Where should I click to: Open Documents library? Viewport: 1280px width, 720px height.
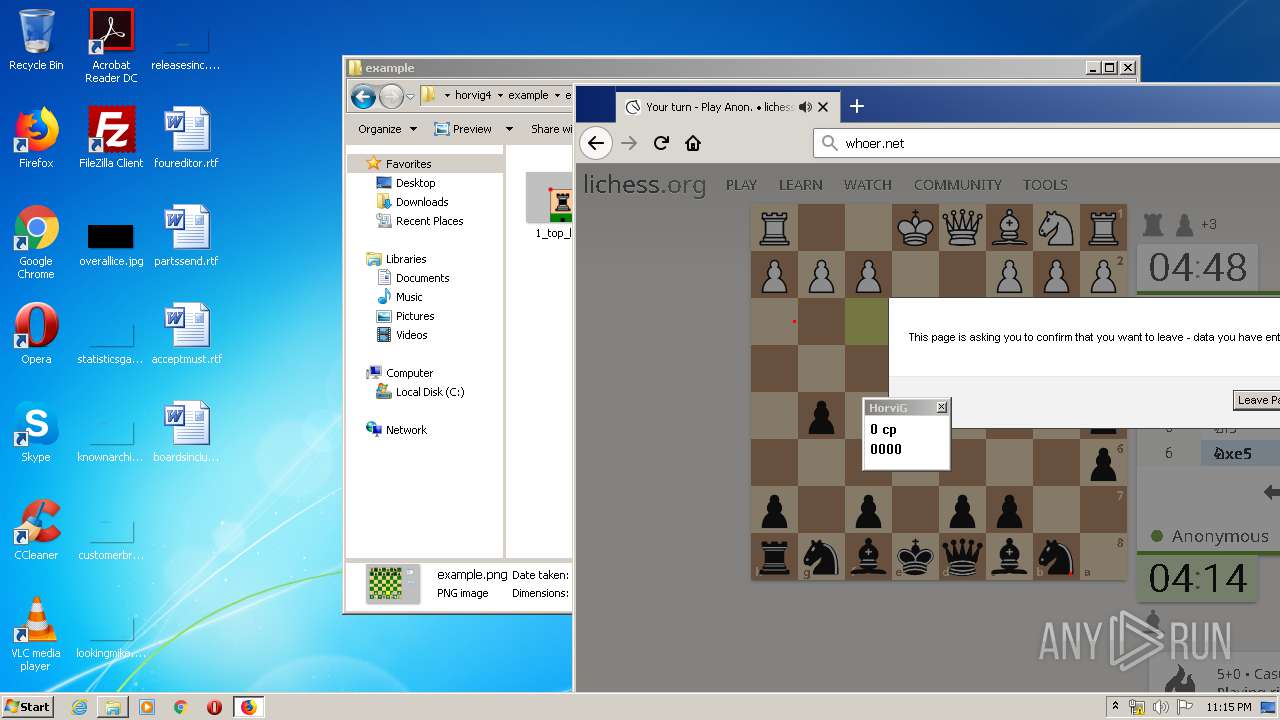(422, 277)
